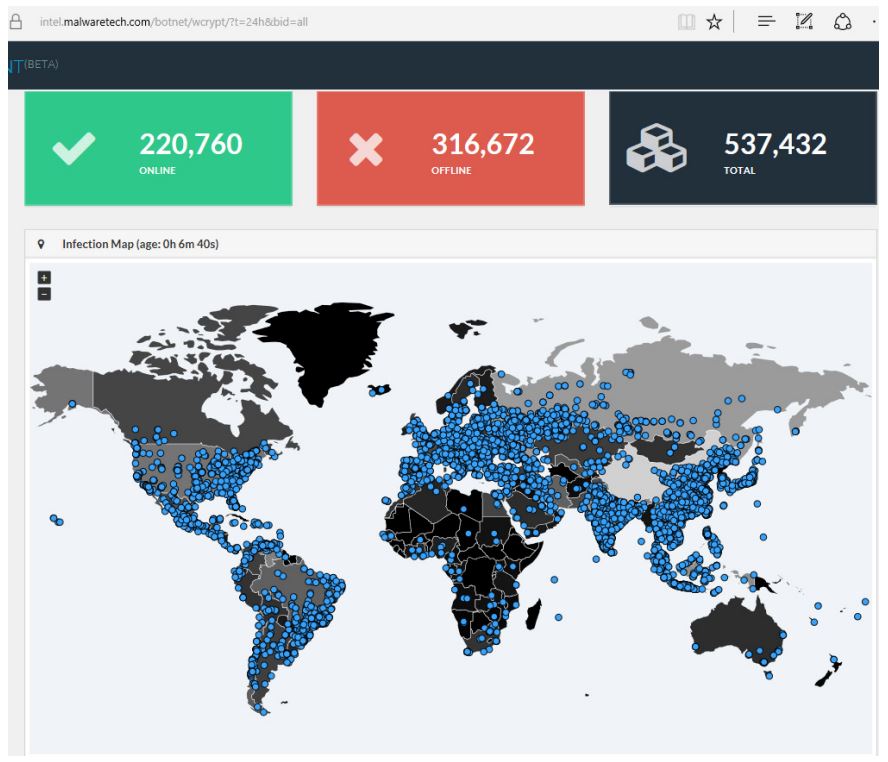Click the ONLINE label on green card
The width and height of the screenshot is (888, 762).
pos(157,170)
